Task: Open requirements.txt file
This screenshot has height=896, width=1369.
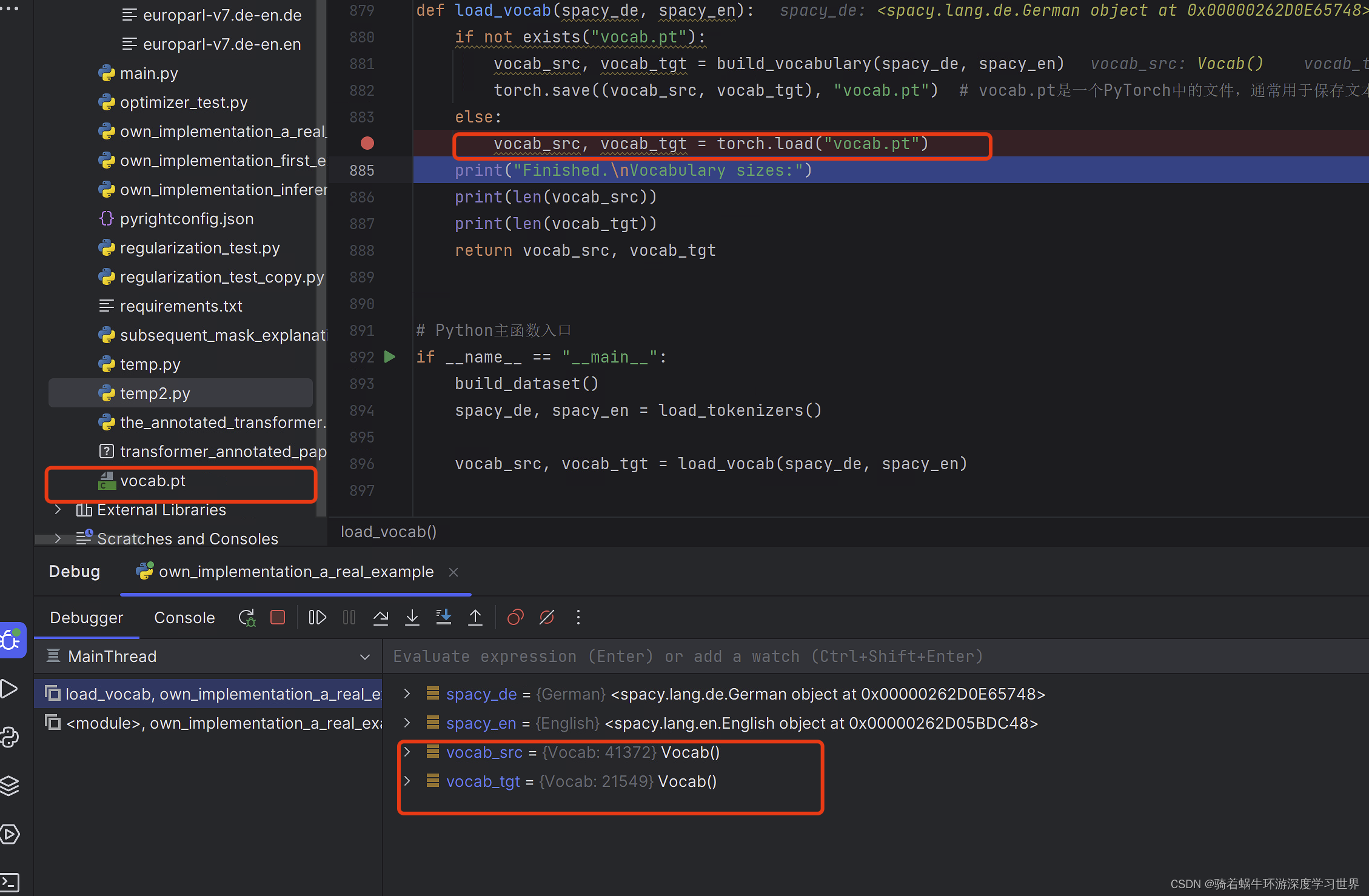Action: click(x=181, y=306)
